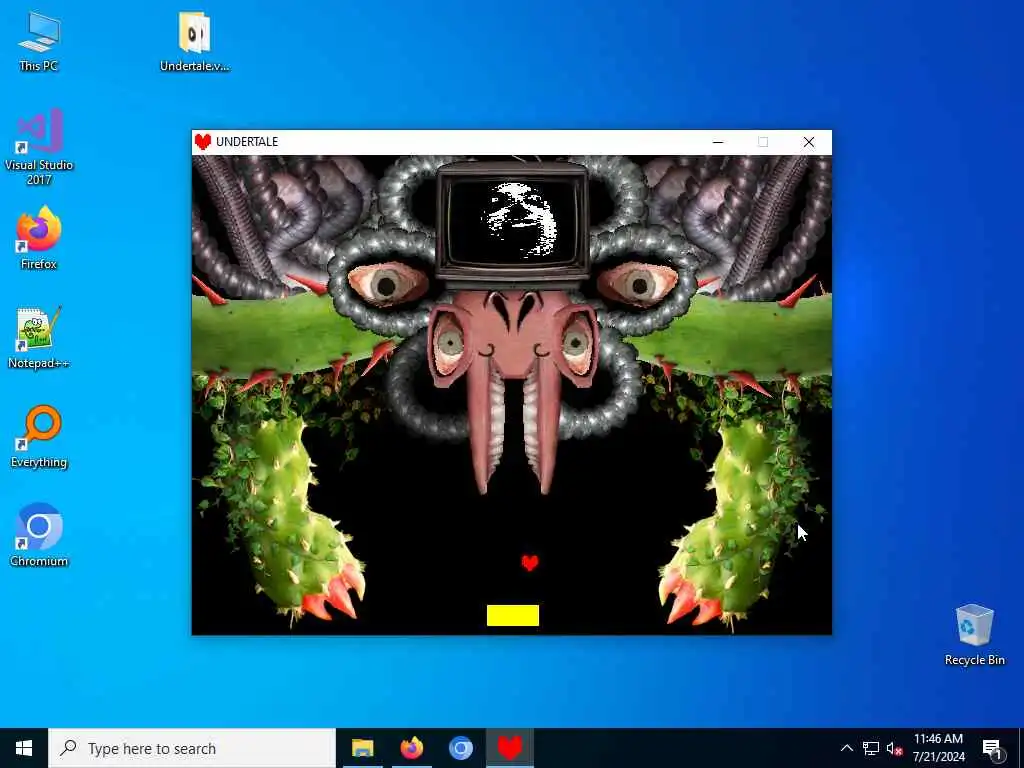Click the muted volume tray icon
This screenshot has width=1024, height=768.
point(895,748)
